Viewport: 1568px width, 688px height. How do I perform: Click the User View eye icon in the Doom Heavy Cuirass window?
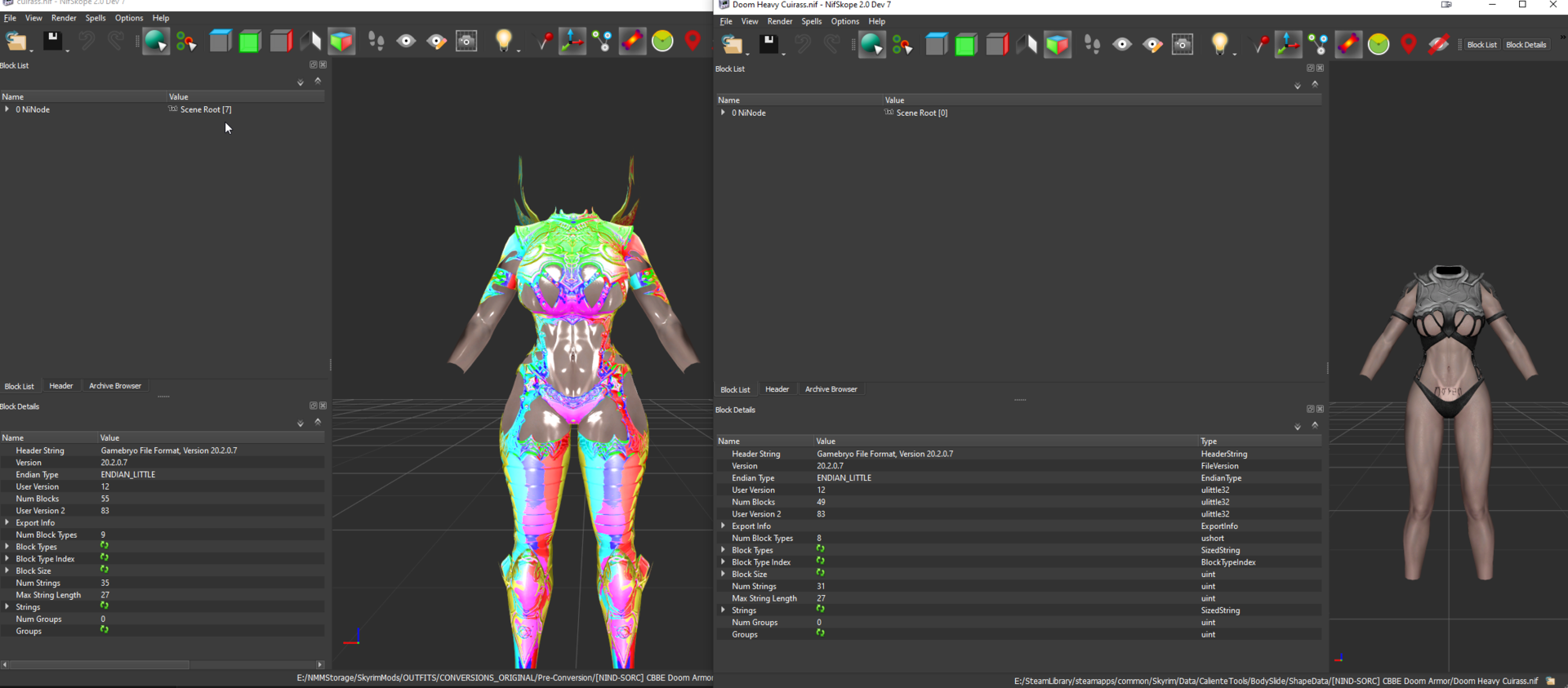pyautogui.click(x=1122, y=44)
